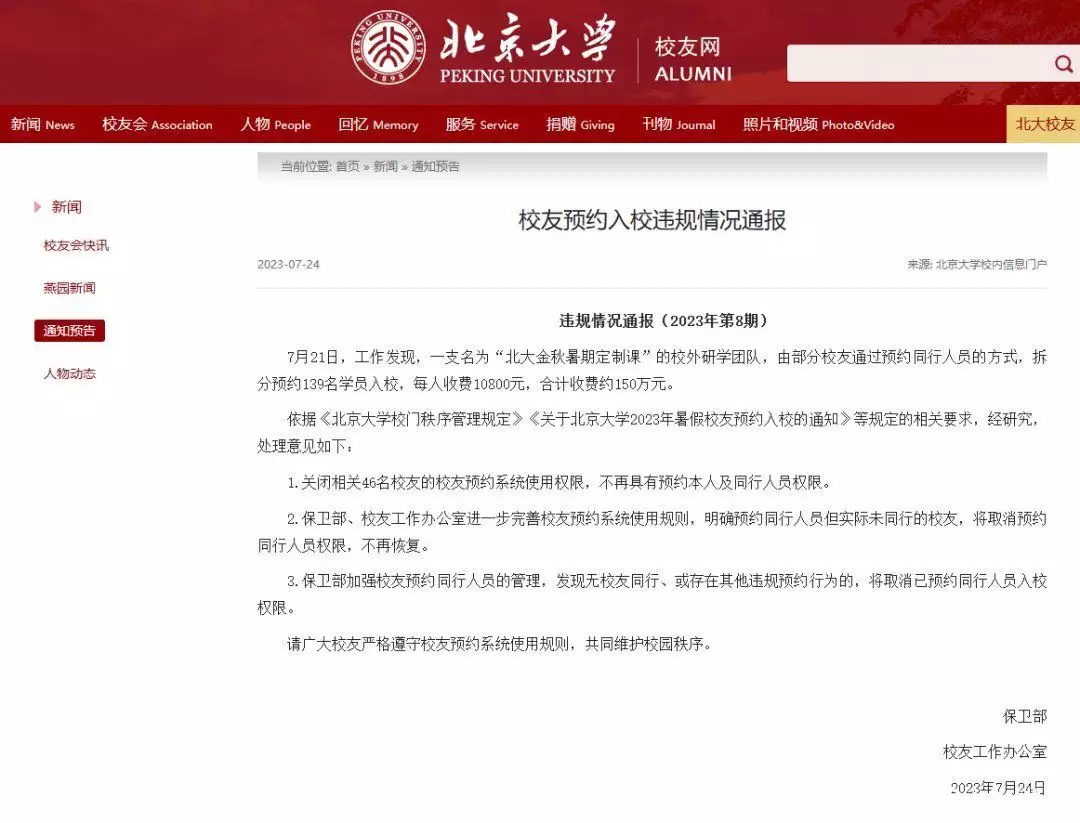
Task: Click the closing line 请广大校友严格遵守
Action: tap(499, 644)
